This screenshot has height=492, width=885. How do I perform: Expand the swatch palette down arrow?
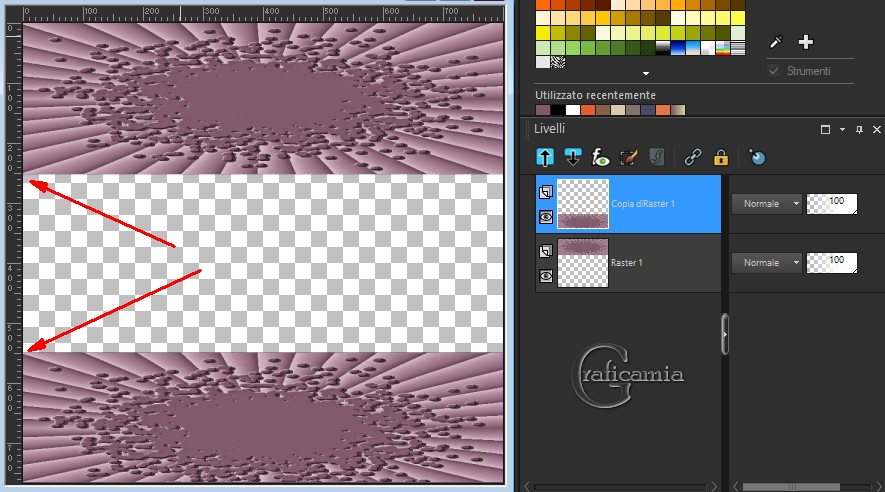pos(646,74)
